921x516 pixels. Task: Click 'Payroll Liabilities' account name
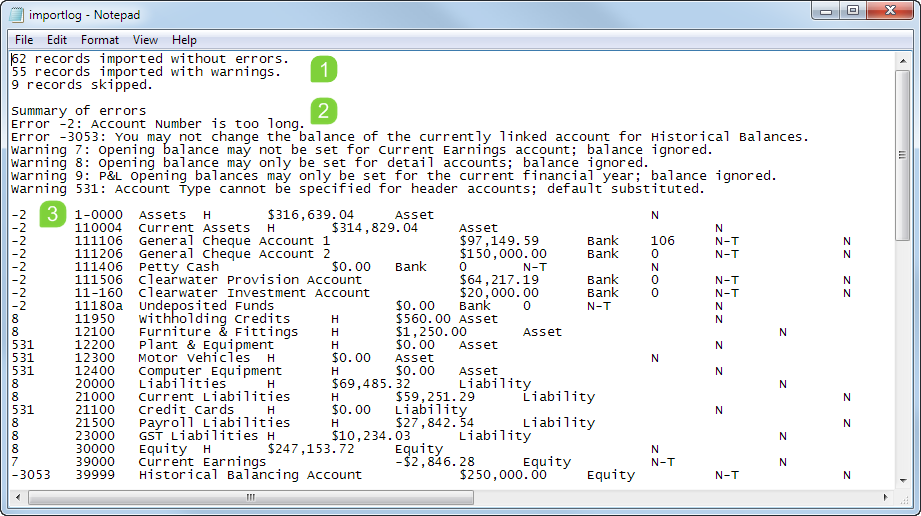214,423
